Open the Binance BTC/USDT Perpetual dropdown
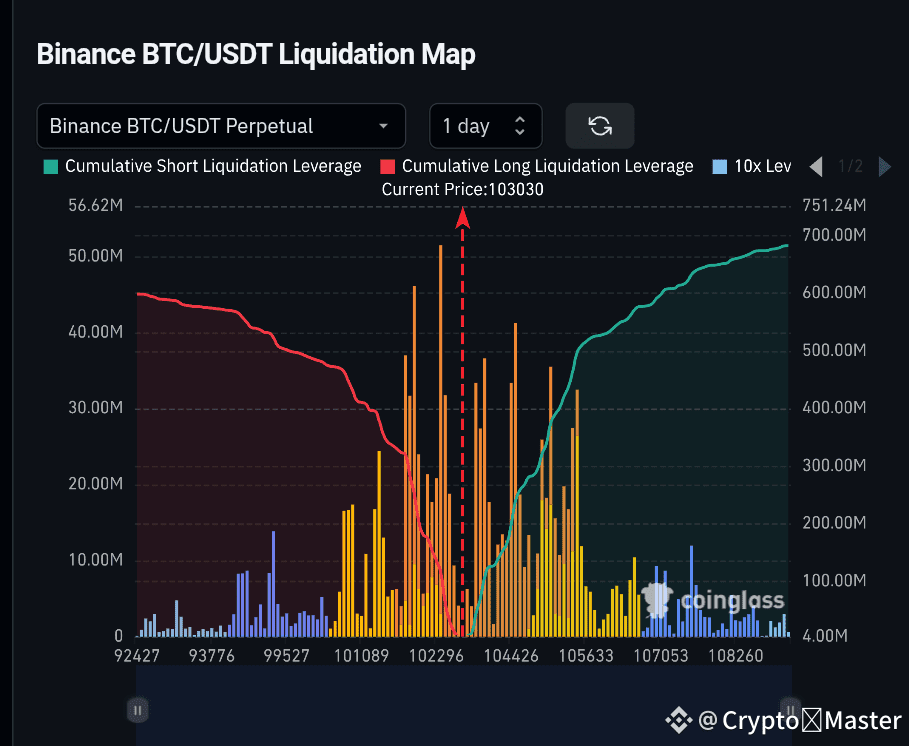The height and width of the screenshot is (746, 909). pyautogui.click(x=221, y=125)
